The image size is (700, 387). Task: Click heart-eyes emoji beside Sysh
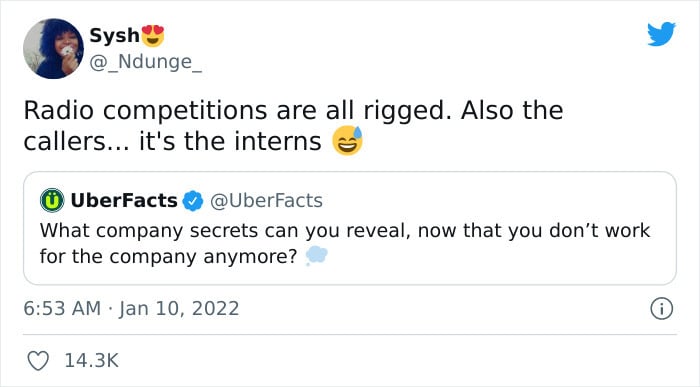pyautogui.click(x=153, y=36)
